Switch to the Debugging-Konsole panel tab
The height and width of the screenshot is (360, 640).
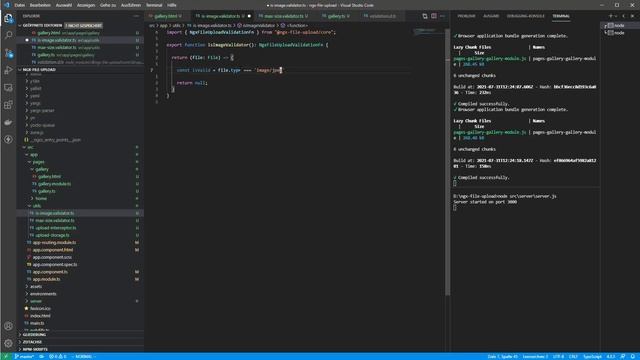525,16
